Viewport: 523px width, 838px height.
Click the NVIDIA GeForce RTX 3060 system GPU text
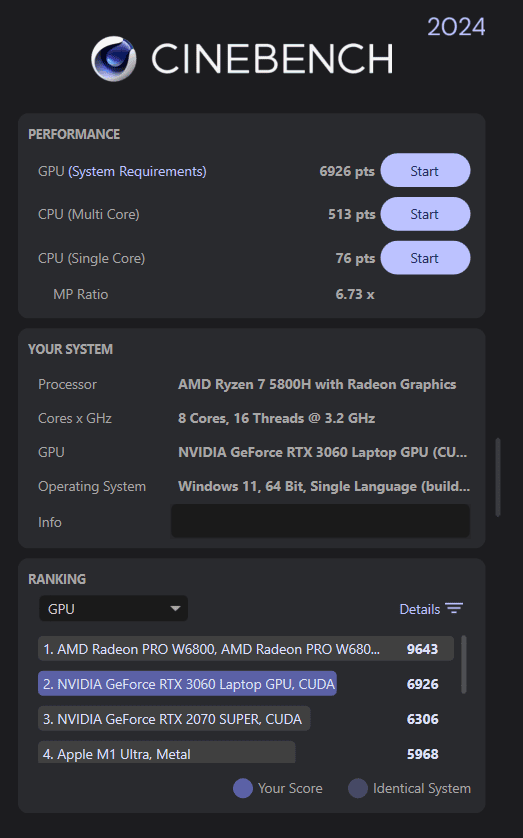pos(323,452)
